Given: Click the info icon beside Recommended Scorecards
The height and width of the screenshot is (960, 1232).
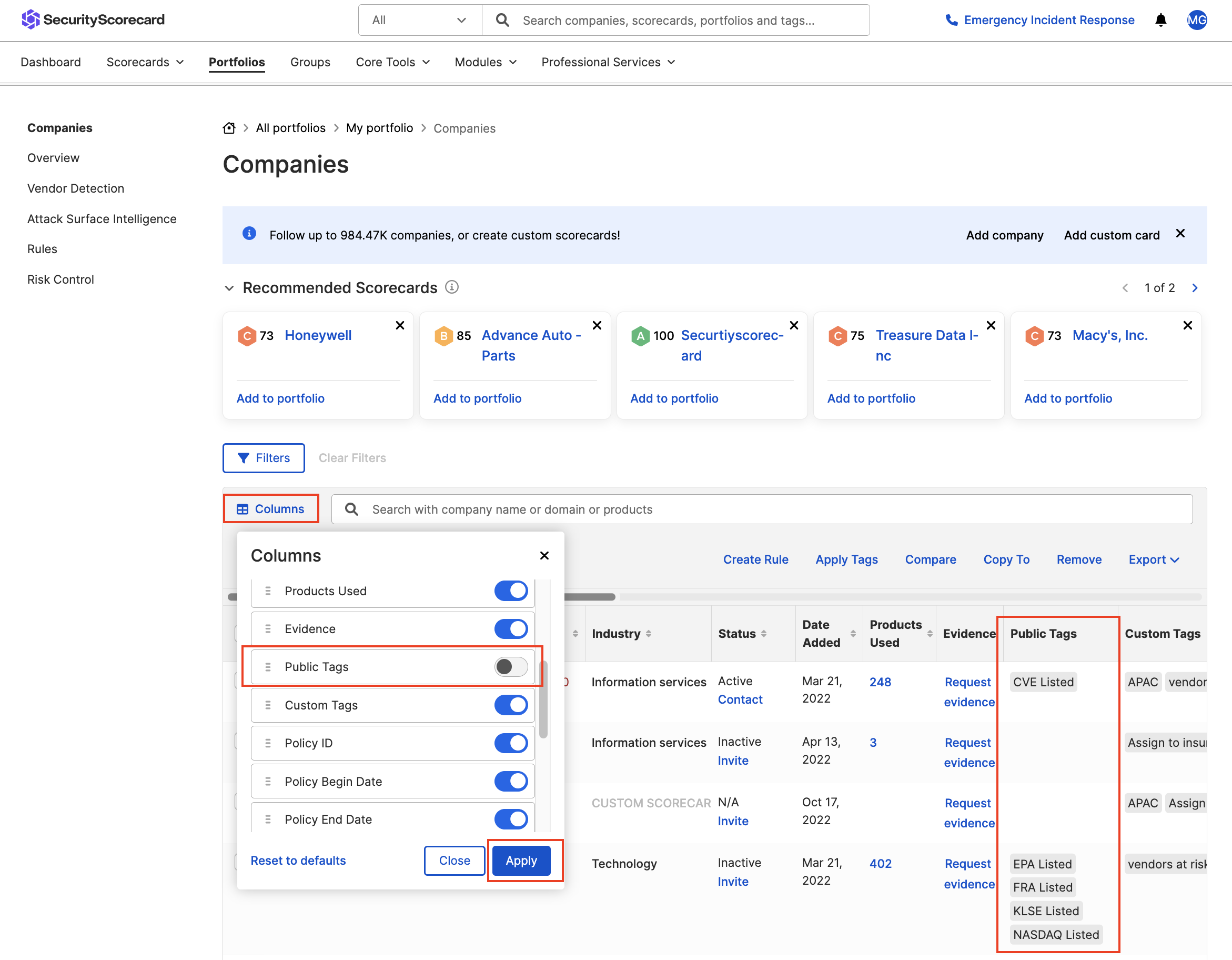Looking at the screenshot, I should 452,287.
